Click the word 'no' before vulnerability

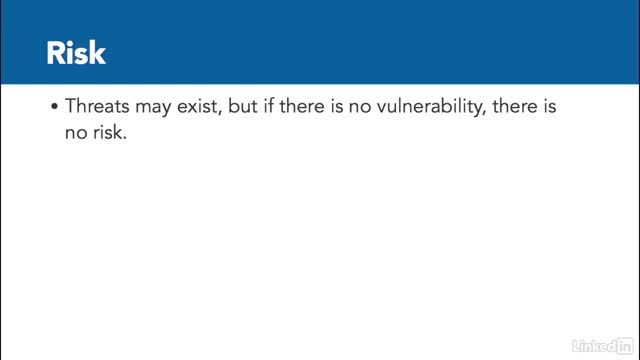[360, 108]
